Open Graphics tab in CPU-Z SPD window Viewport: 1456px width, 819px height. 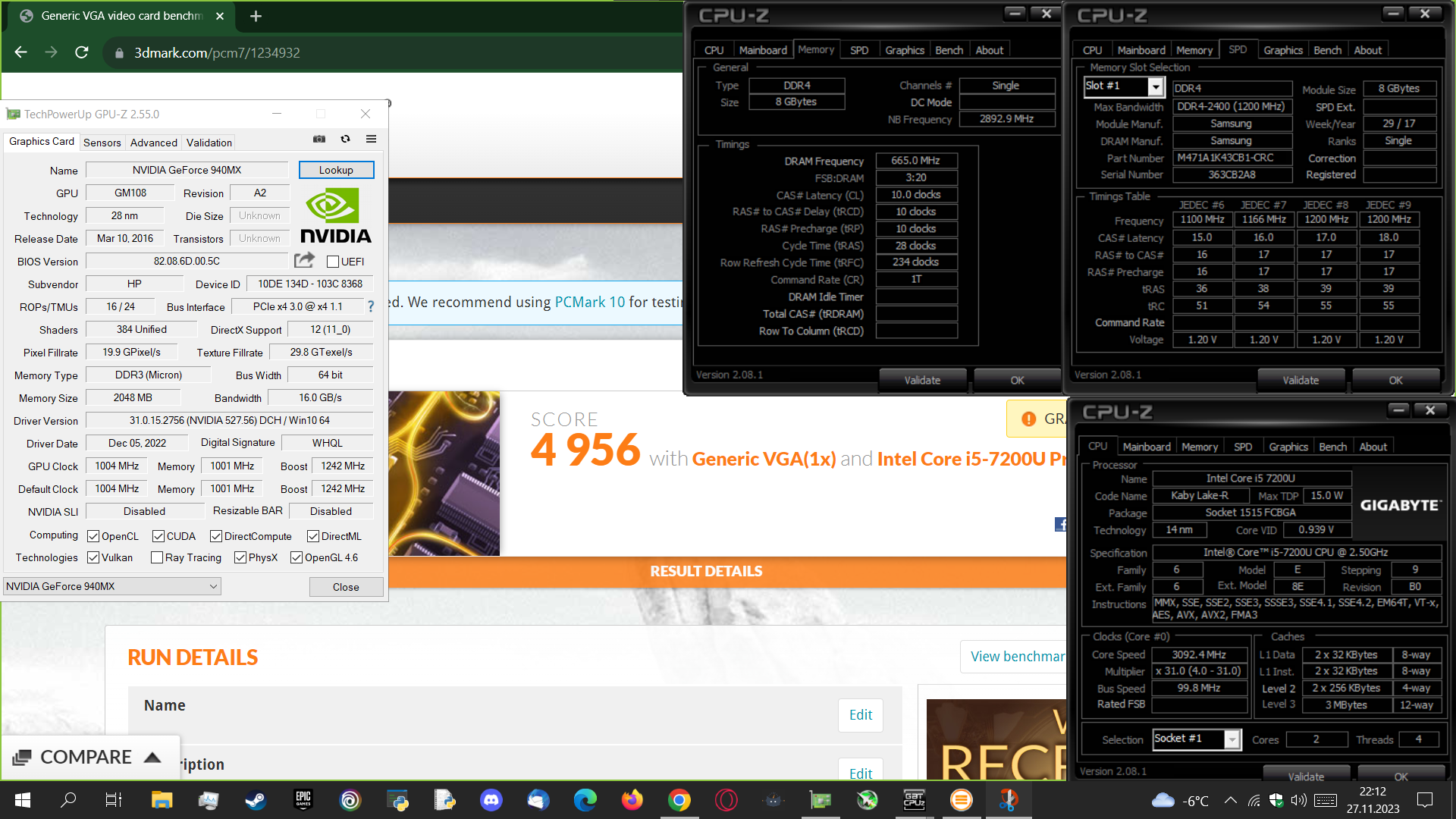tap(1283, 50)
